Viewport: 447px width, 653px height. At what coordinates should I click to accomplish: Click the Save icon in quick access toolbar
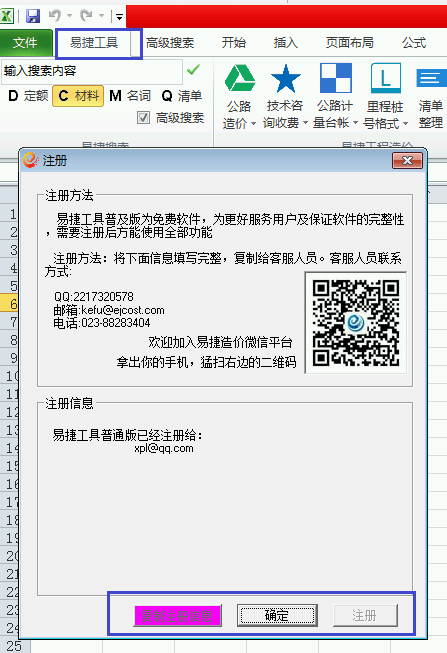tap(33, 16)
